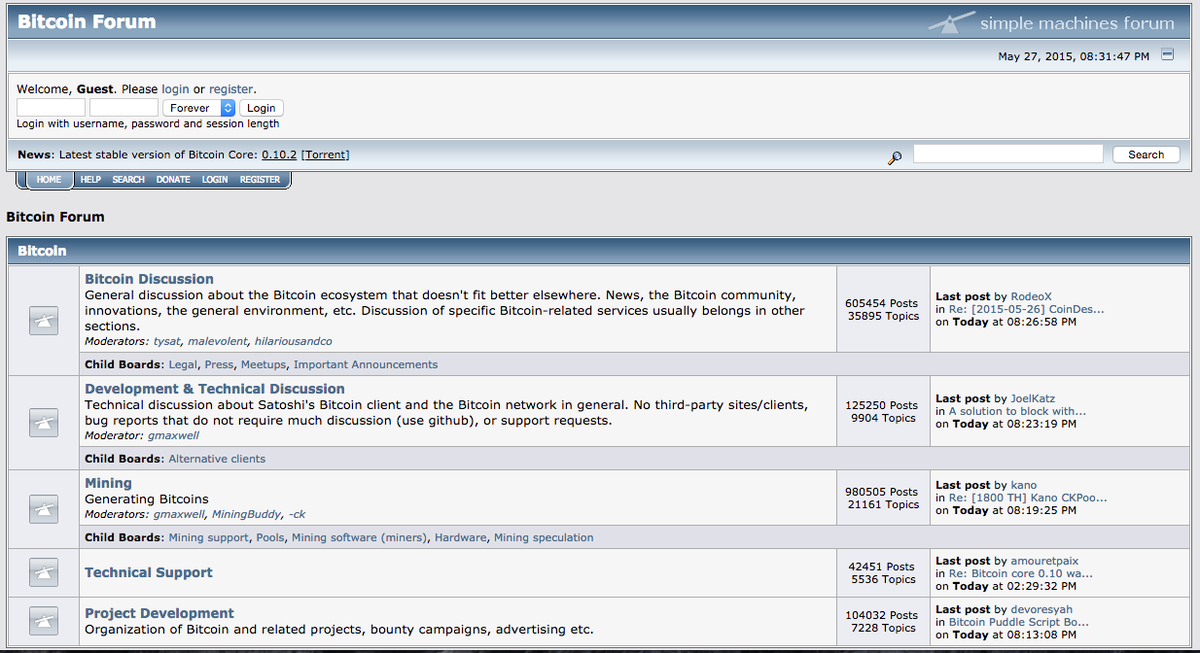Focus the forum search text box
Image resolution: width=1200 pixels, height=653 pixels.
[x=1008, y=154]
